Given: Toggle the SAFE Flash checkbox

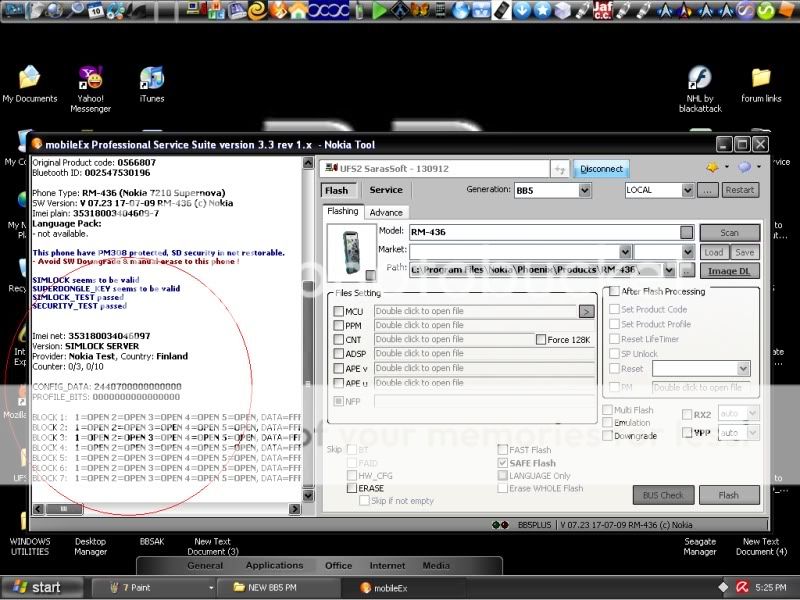Looking at the screenshot, I should 503,463.
